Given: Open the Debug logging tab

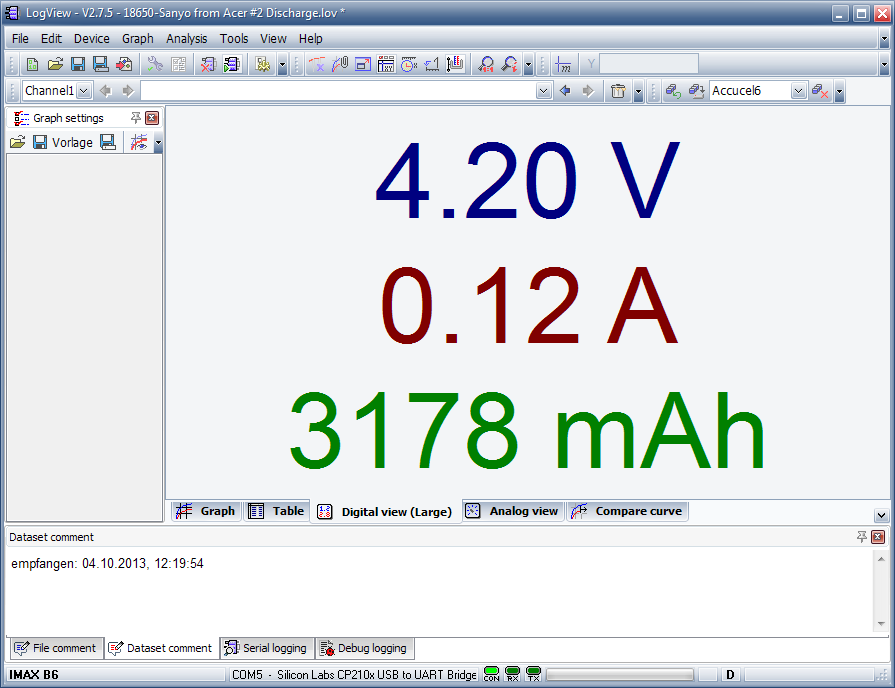Looking at the screenshot, I should click(x=364, y=648).
